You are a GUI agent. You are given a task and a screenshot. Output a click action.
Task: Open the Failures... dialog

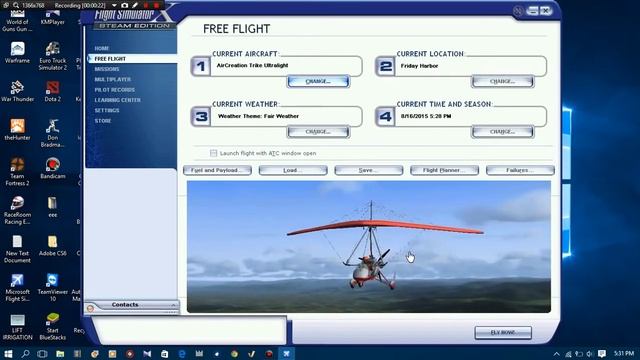tap(520, 170)
